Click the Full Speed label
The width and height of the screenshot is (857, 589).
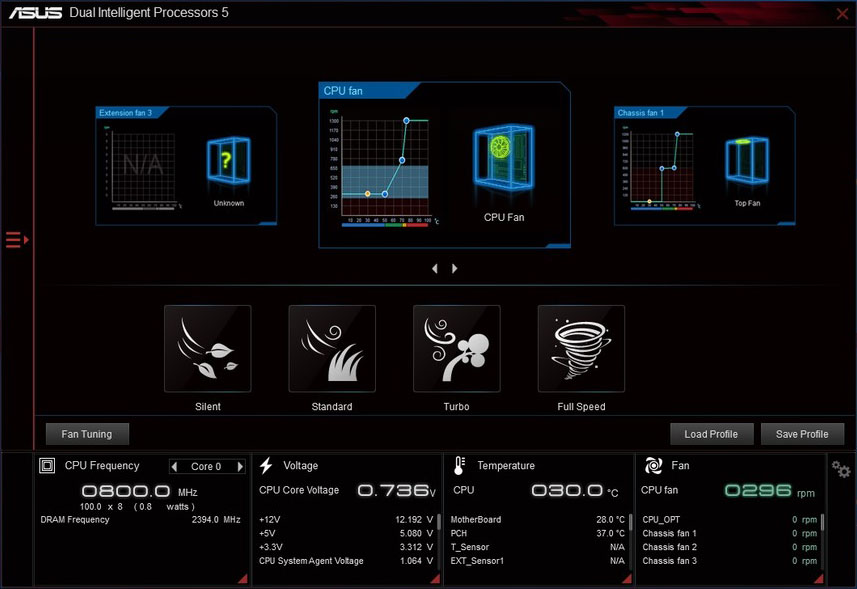581,407
